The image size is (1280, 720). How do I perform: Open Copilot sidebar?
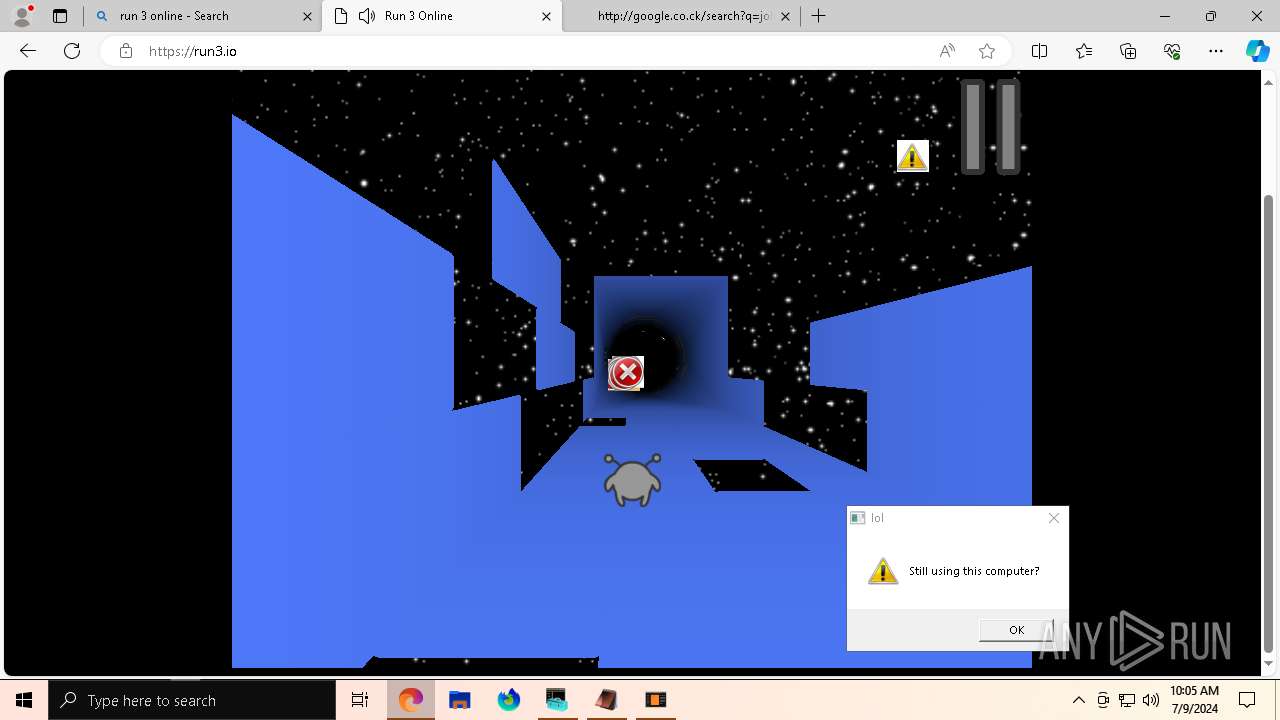pyautogui.click(x=1257, y=51)
